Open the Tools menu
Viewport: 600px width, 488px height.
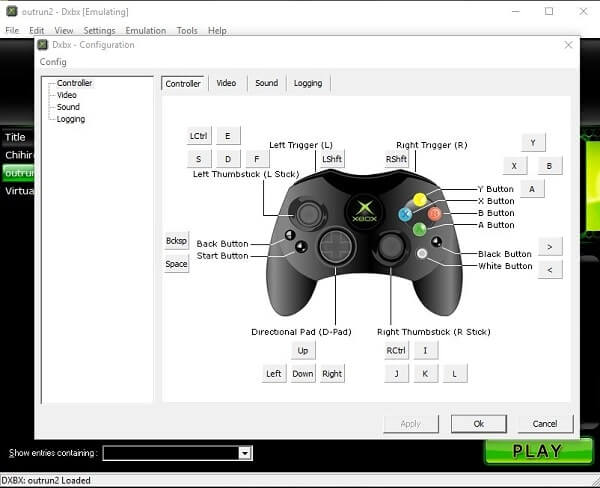click(x=187, y=30)
